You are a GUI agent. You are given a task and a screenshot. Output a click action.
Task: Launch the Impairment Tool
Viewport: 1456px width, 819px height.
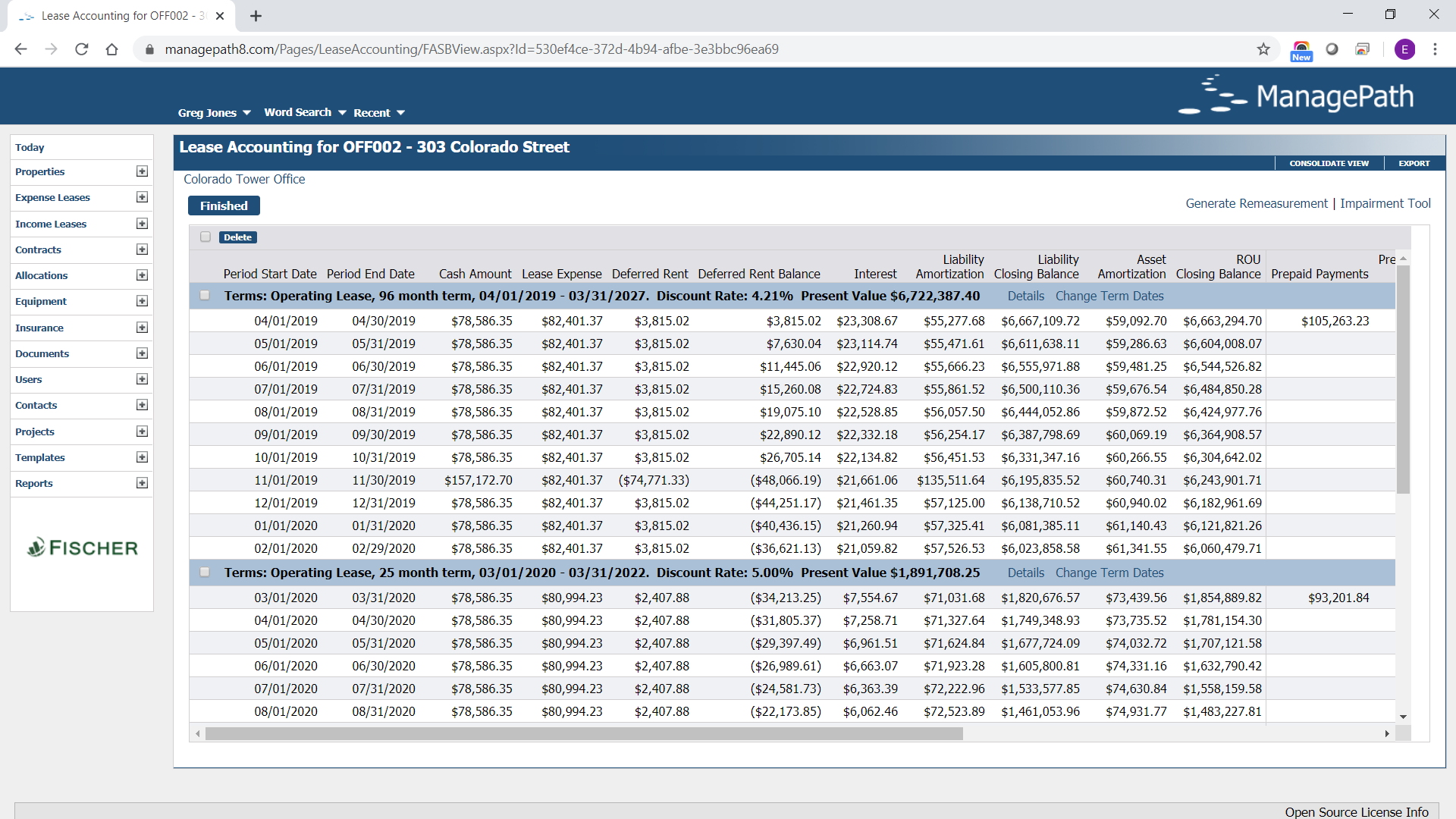[1385, 203]
